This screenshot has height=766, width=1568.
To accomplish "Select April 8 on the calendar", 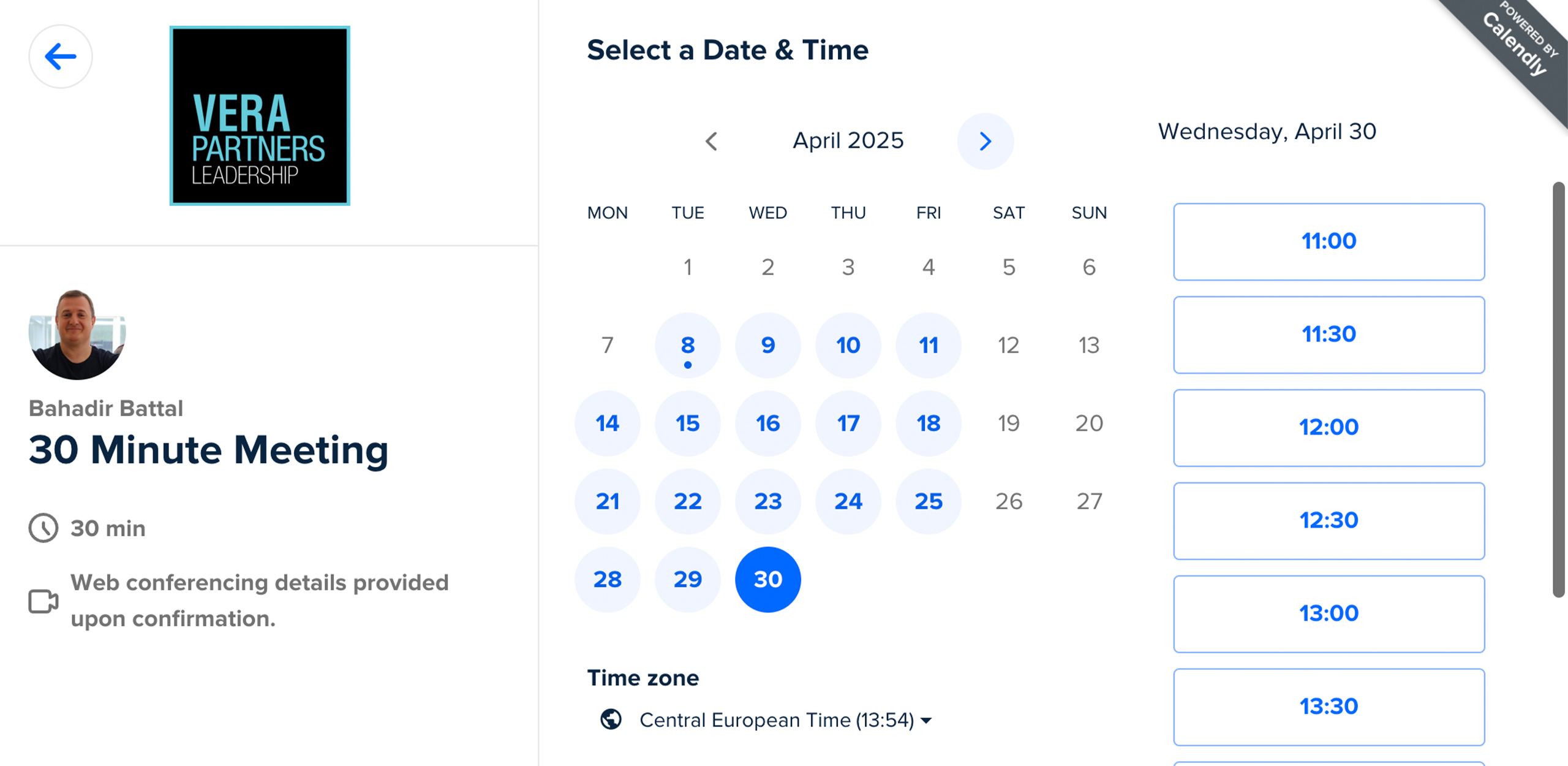I will [x=687, y=346].
